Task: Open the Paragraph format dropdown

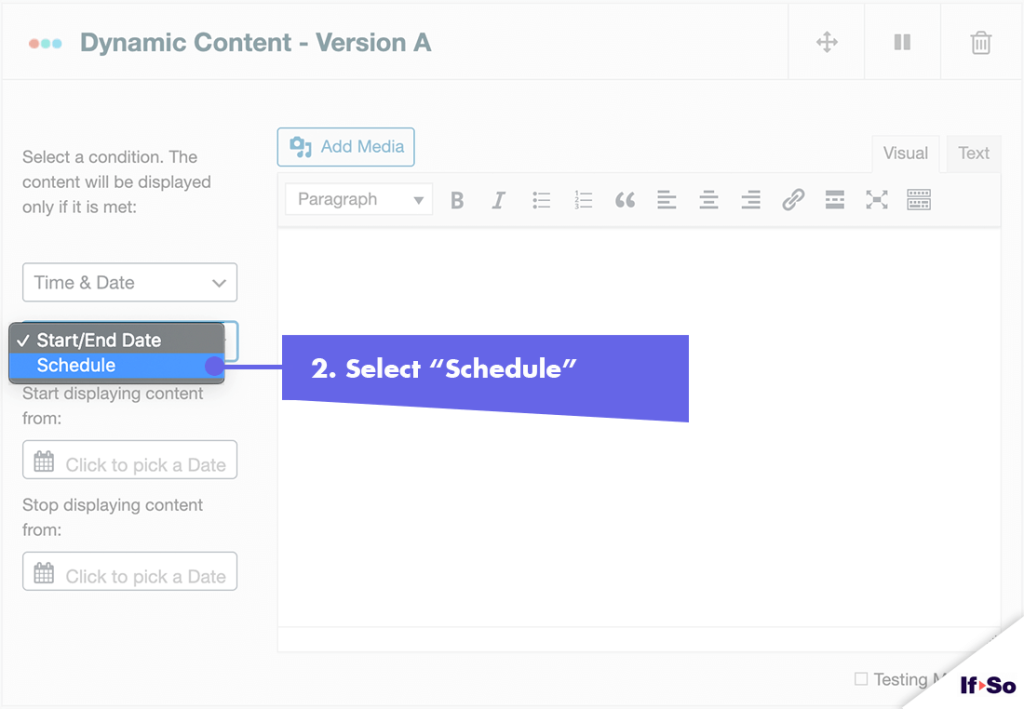Action: point(359,199)
